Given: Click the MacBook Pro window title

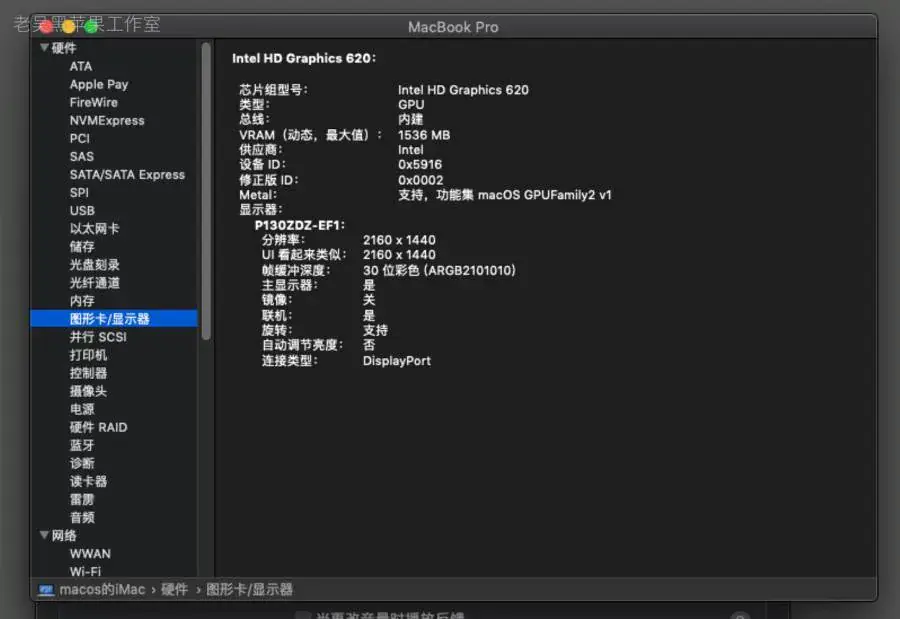Looking at the screenshot, I should coord(453,27).
